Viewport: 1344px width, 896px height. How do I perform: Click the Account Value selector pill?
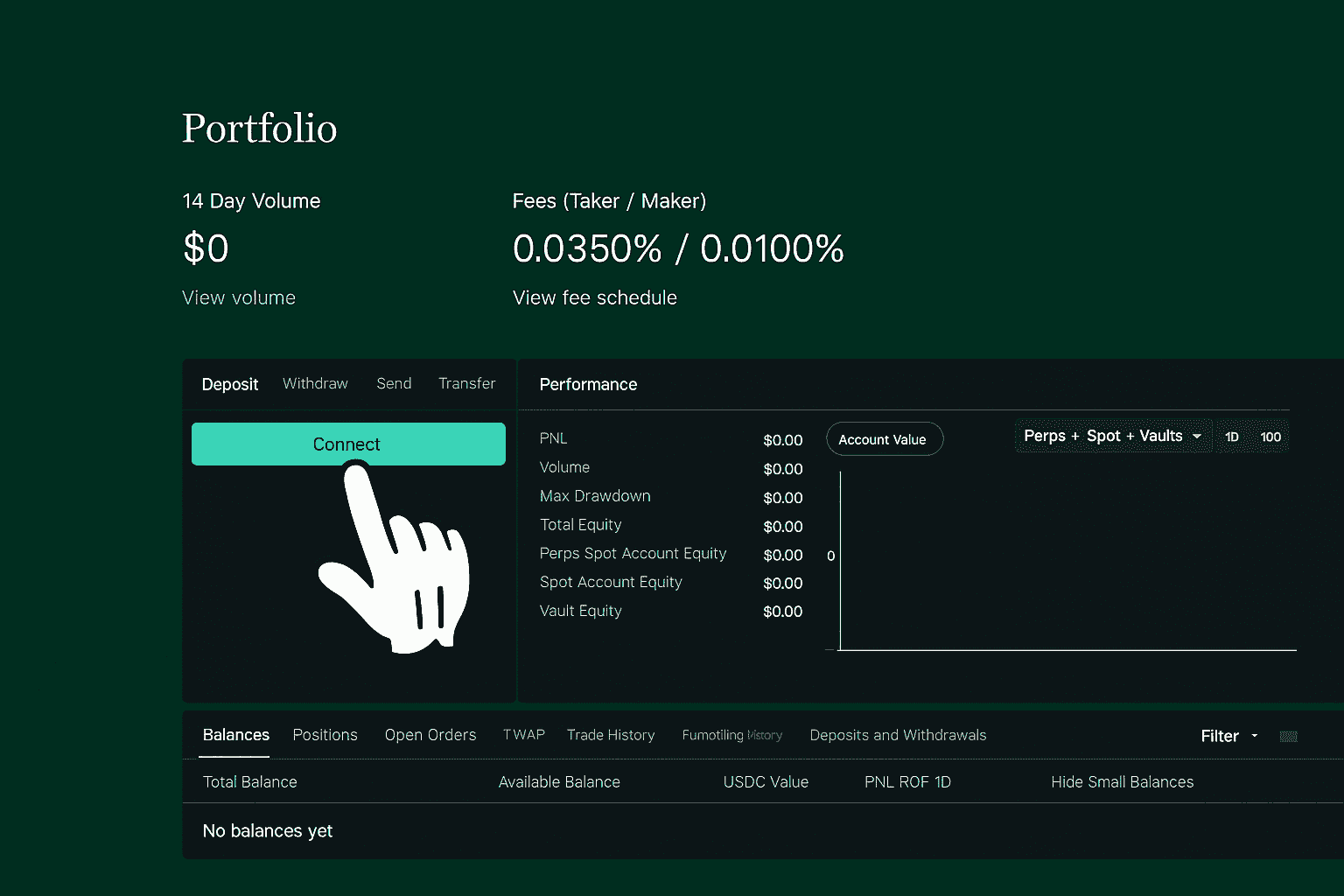point(885,439)
